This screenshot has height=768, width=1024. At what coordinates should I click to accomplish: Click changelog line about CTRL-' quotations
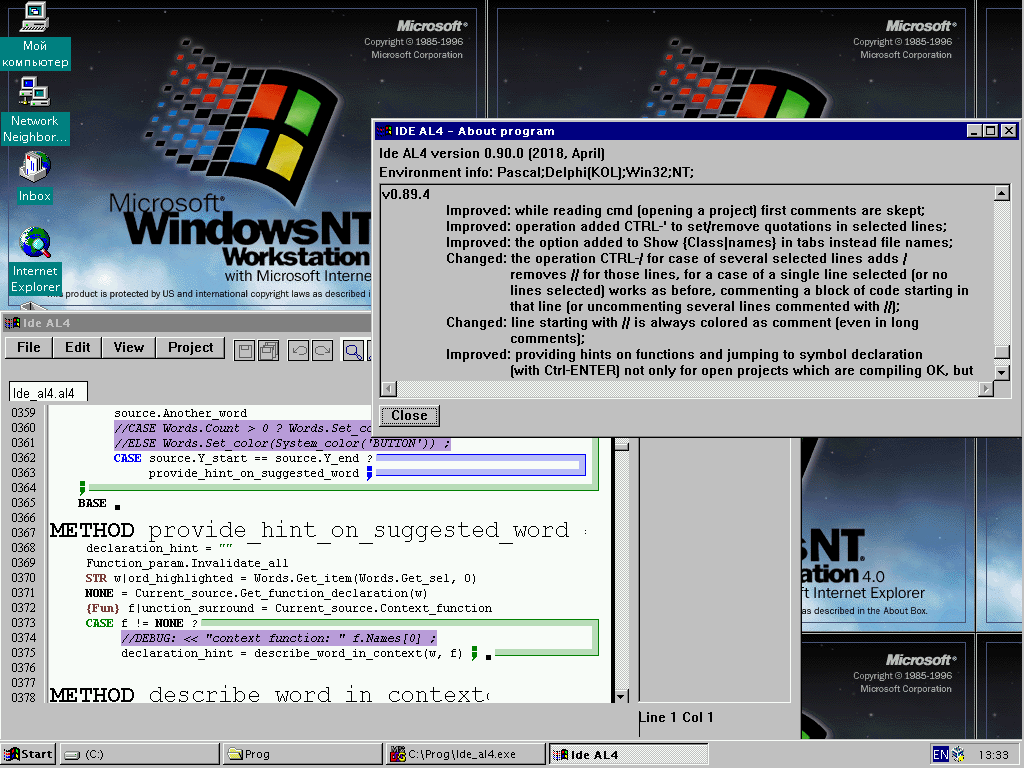click(696, 227)
